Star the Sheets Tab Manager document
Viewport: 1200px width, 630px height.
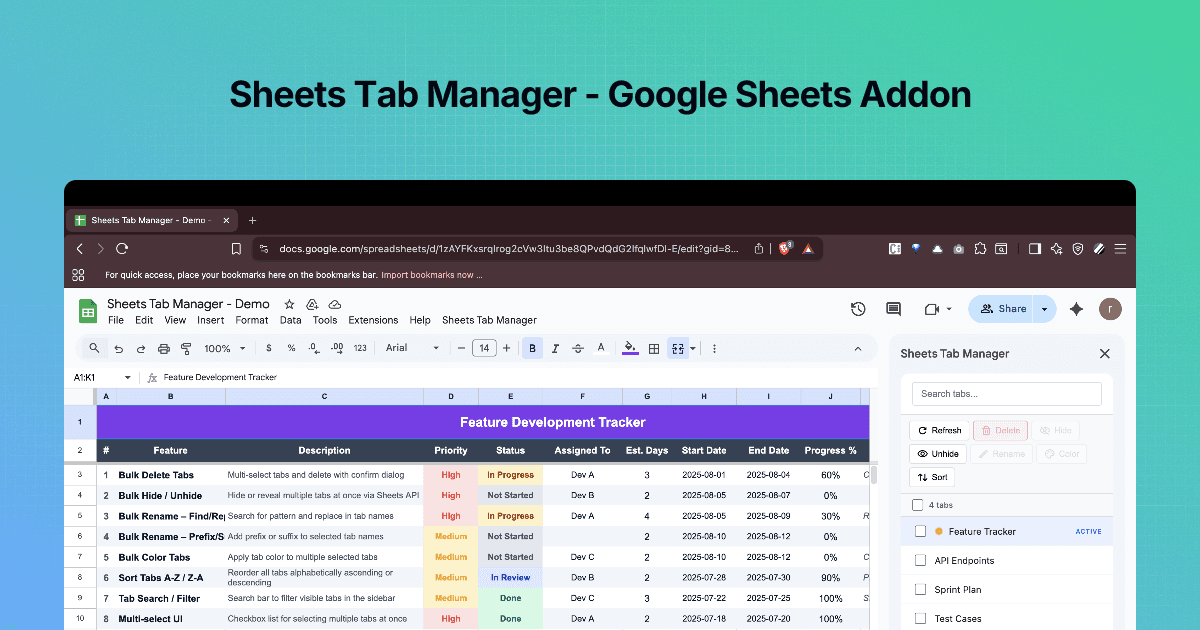tap(289, 304)
